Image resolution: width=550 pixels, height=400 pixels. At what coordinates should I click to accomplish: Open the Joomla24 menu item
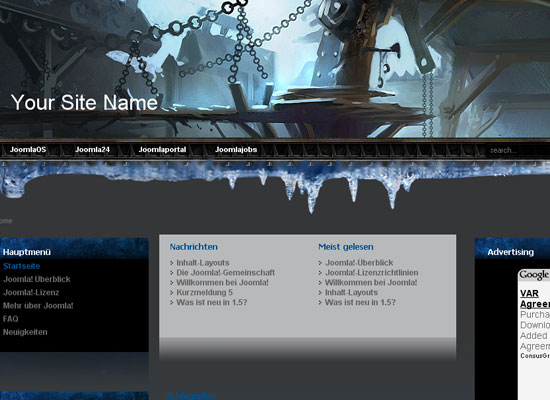tap(92, 149)
